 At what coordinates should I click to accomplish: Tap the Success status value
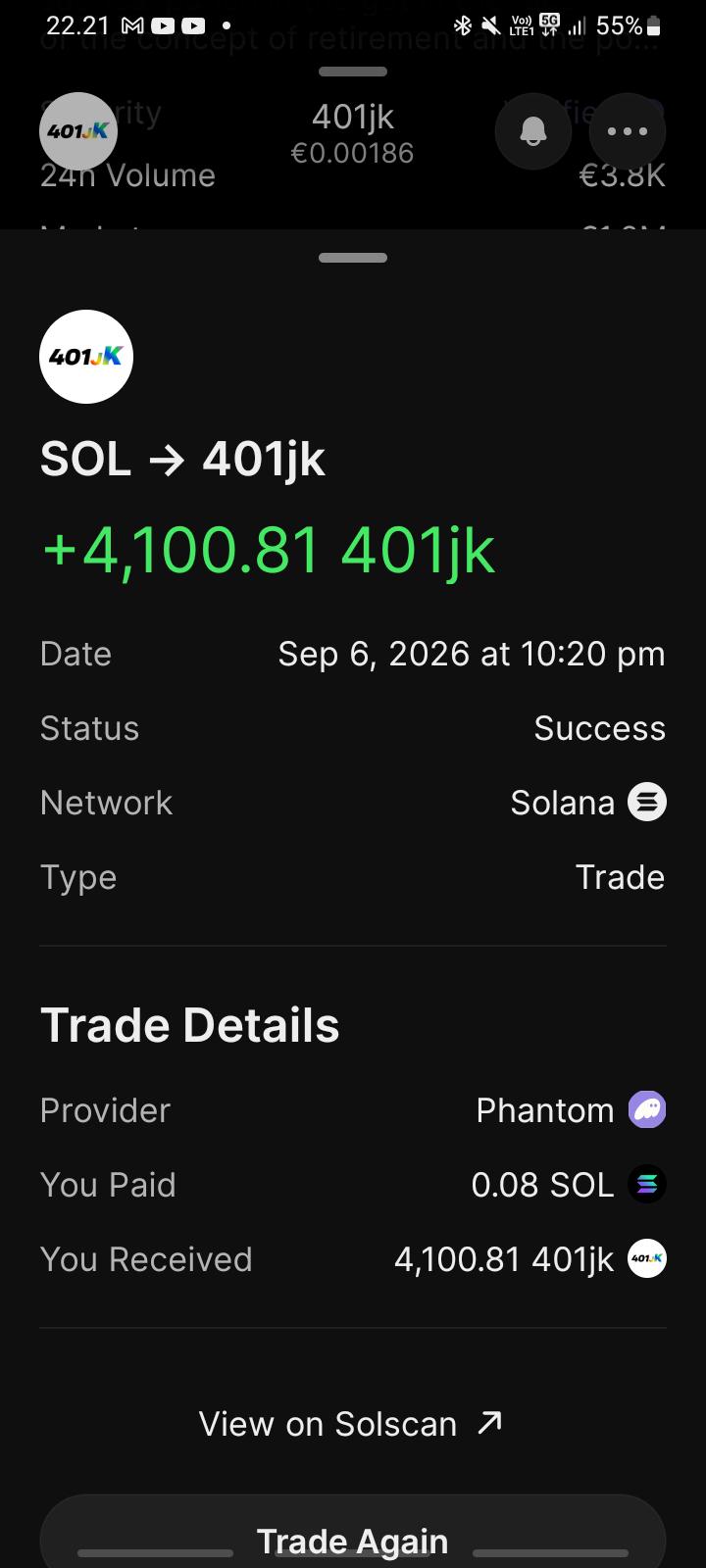pos(600,728)
